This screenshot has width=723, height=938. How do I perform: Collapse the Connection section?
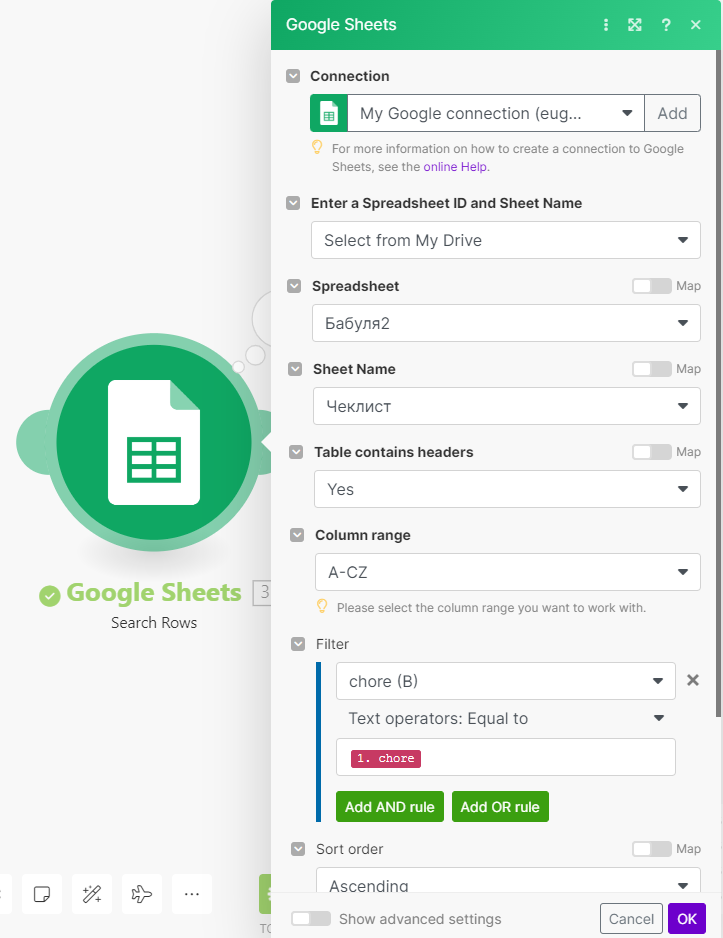pyautogui.click(x=293, y=76)
